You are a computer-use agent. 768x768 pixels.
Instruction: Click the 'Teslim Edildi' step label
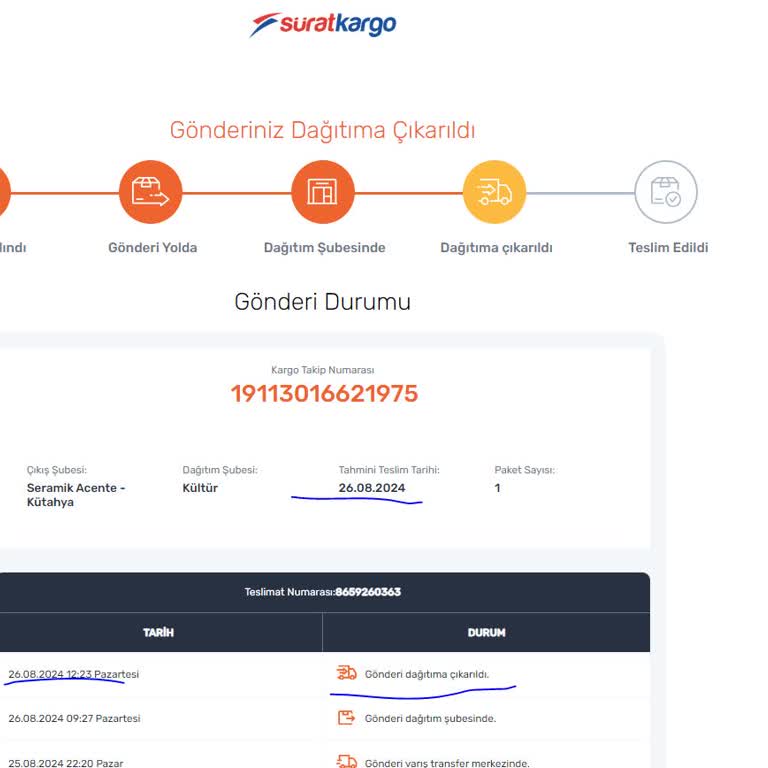(668, 247)
